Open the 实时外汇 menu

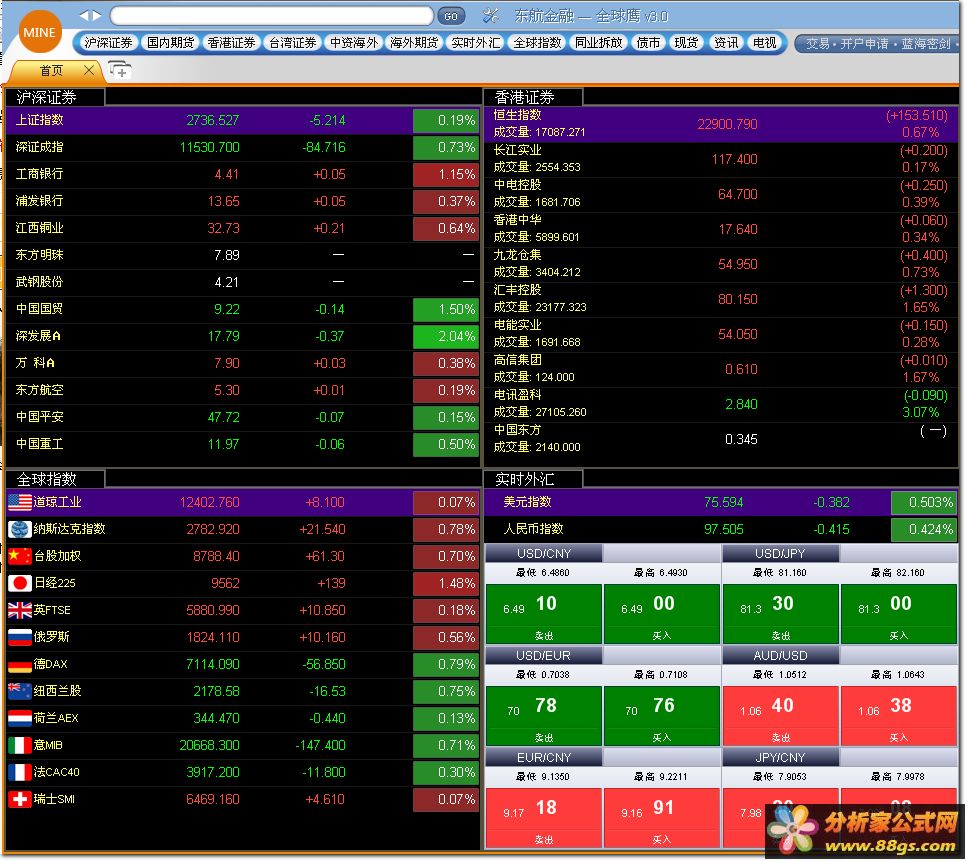click(x=475, y=43)
